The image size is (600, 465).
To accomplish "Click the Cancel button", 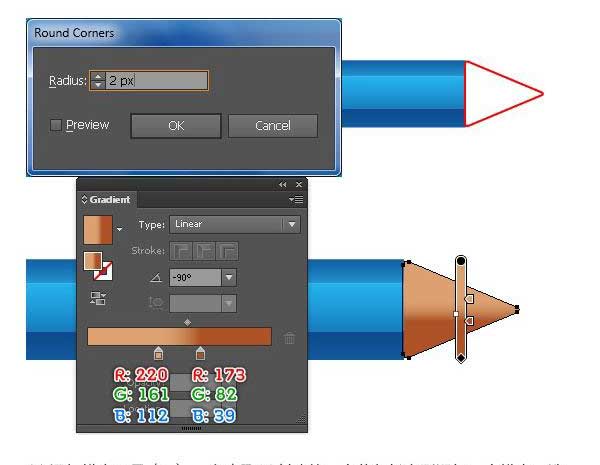I will tap(273, 126).
